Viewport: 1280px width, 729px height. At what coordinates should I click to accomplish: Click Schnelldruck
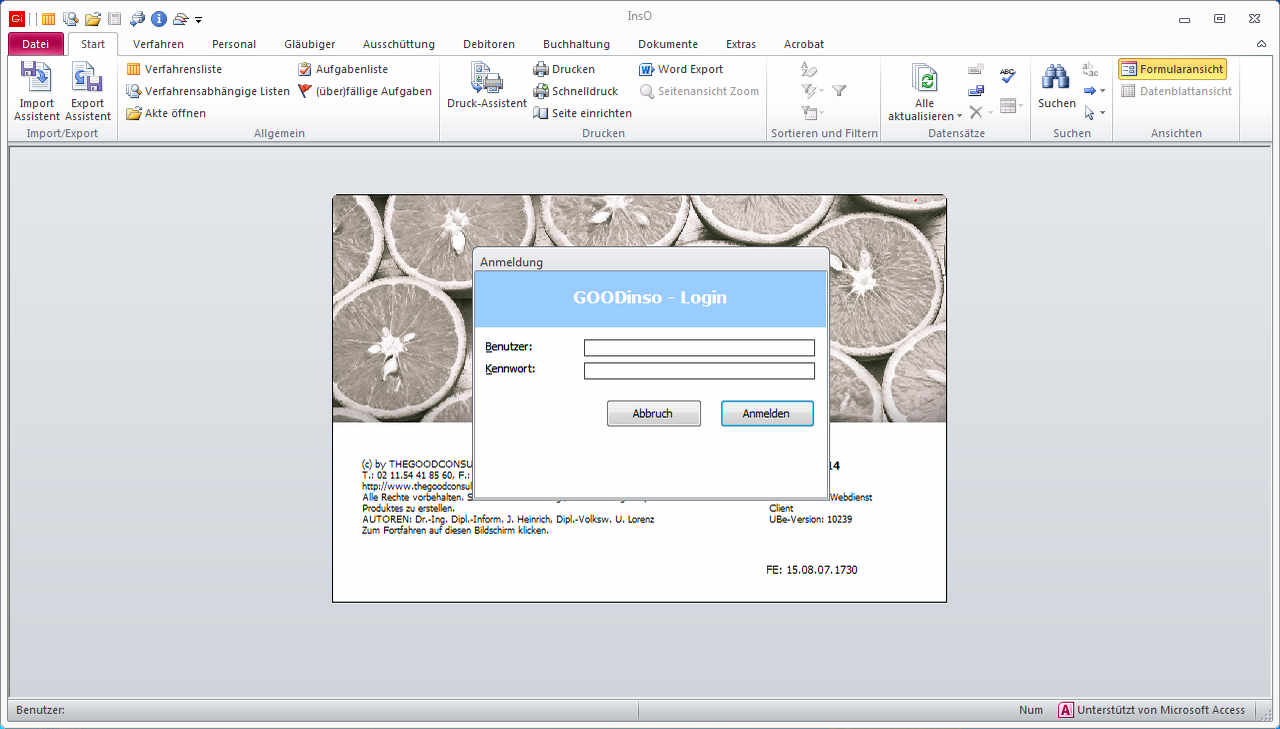point(576,91)
